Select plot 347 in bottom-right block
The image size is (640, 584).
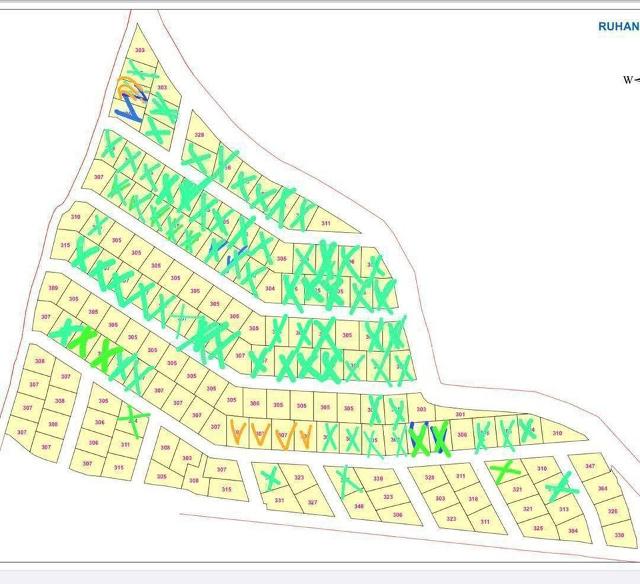(x=590, y=466)
